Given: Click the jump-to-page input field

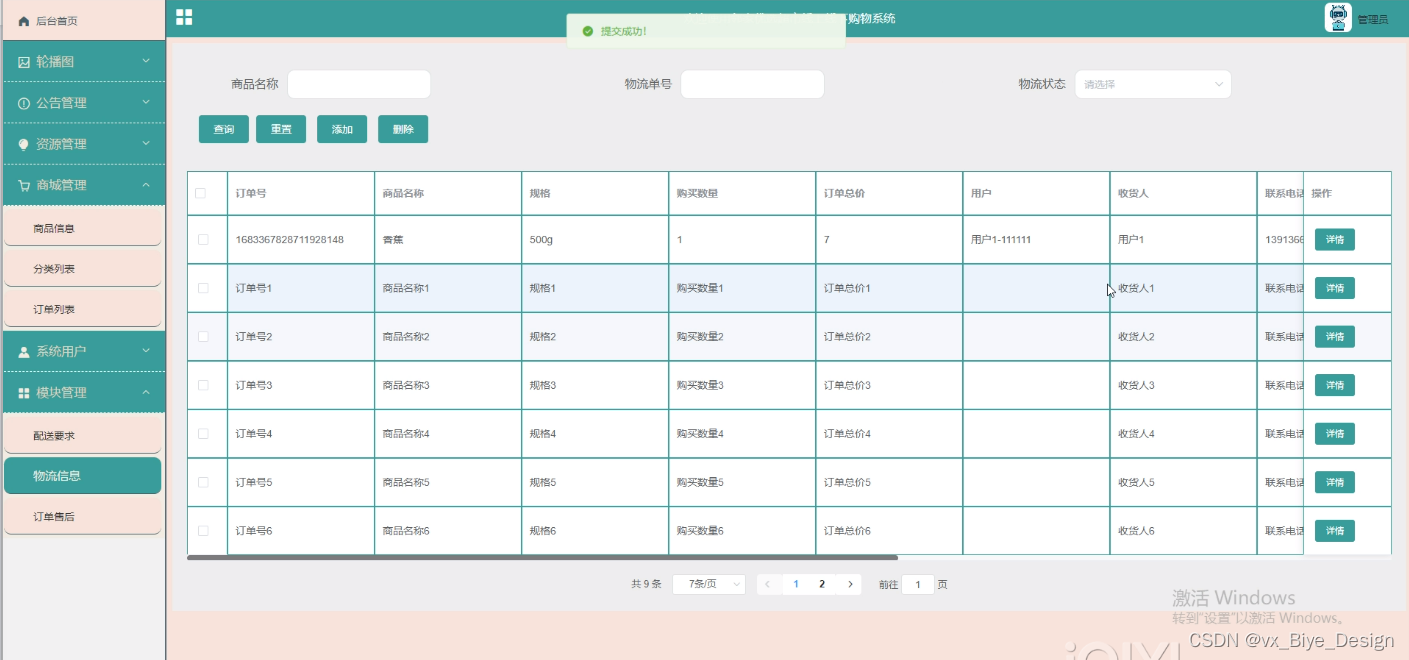Looking at the screenshot, I should coord(918,584).
